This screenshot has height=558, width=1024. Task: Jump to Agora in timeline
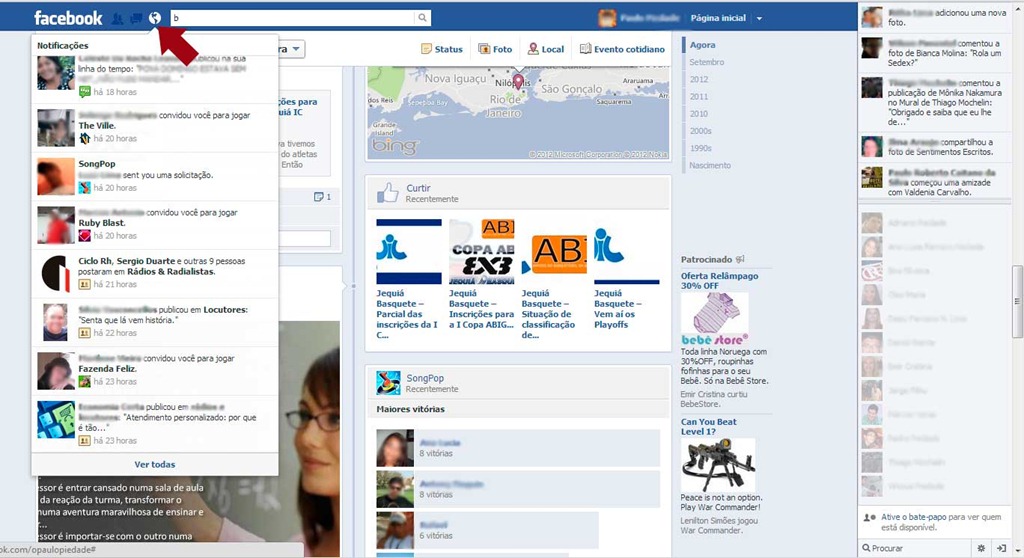[x=703, y=45]
